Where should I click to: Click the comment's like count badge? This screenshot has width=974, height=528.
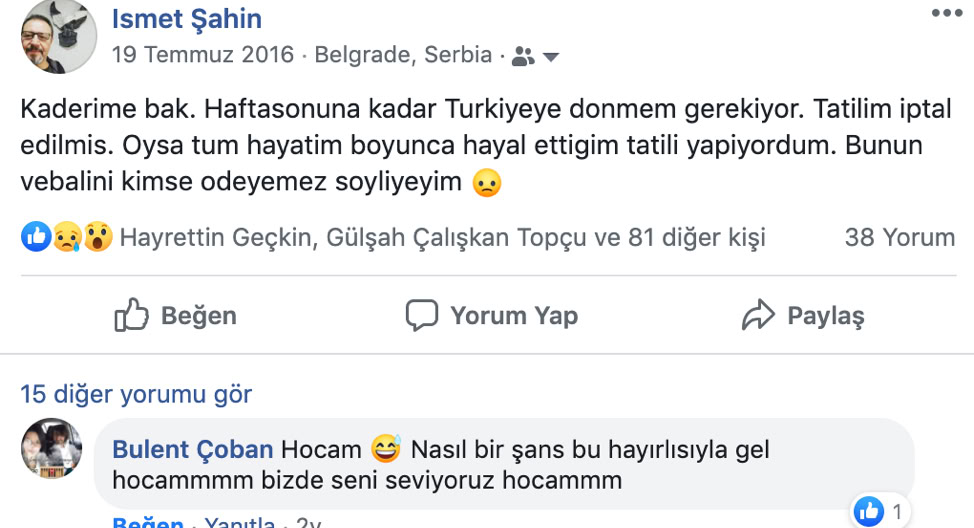click(x=880, y=511)
